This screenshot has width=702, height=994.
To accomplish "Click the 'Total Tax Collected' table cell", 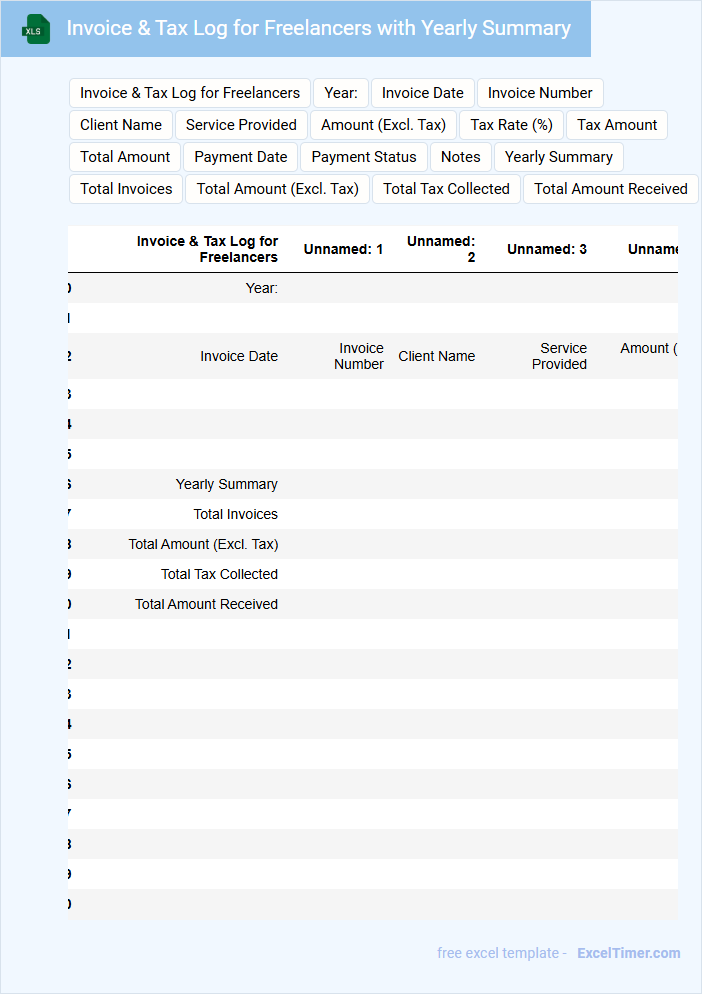I will [219, 574].
